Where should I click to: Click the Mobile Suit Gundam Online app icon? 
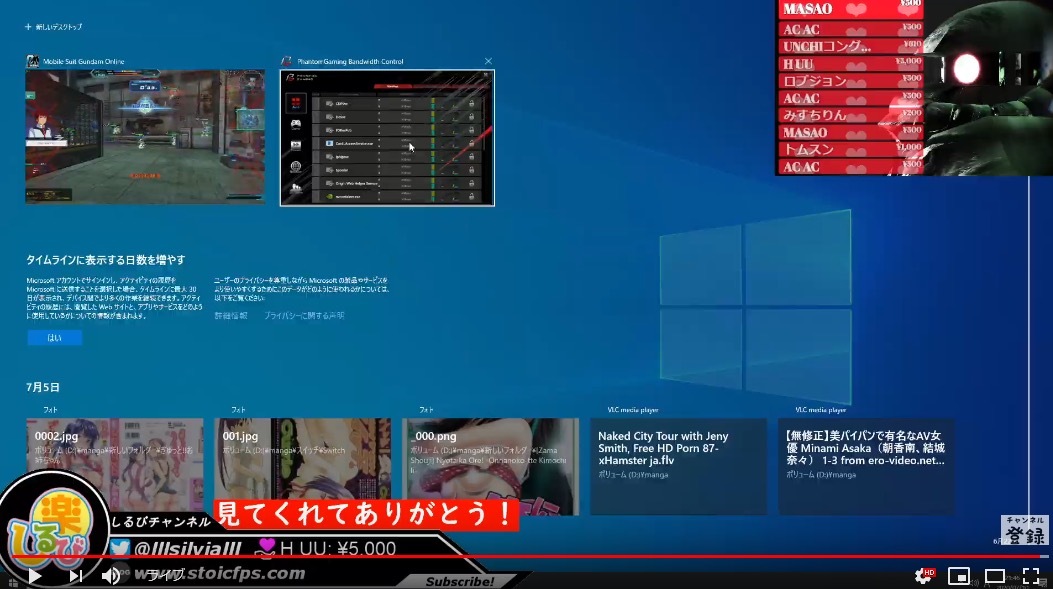[32, 61]
